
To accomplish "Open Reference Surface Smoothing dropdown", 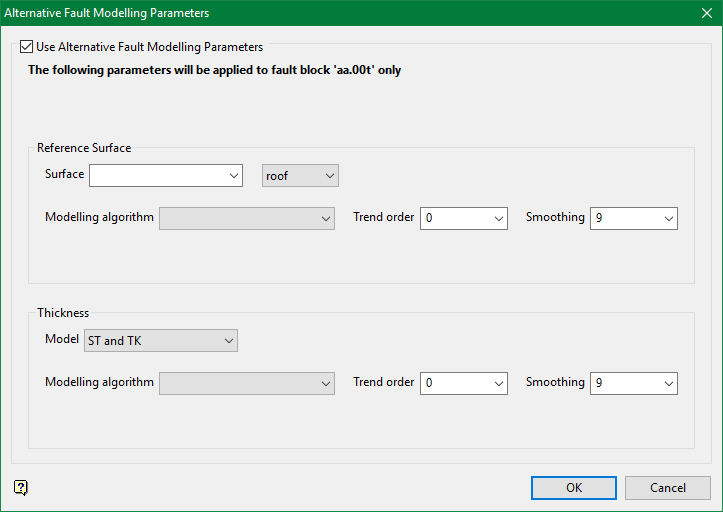I will point(668,218).
